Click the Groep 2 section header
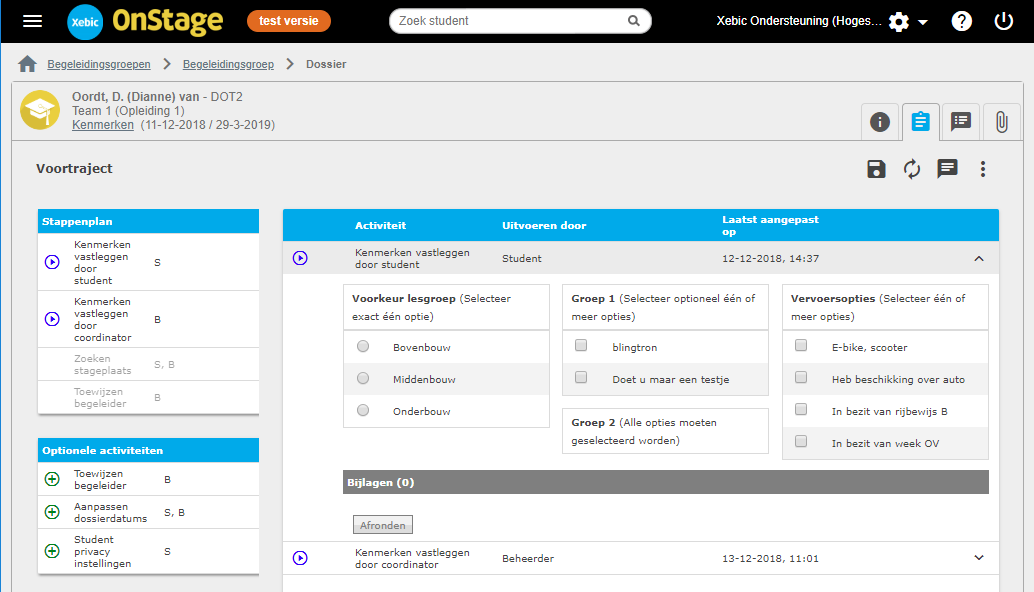Viewport: 1034px width, 592px height. (x=665, y=431)
